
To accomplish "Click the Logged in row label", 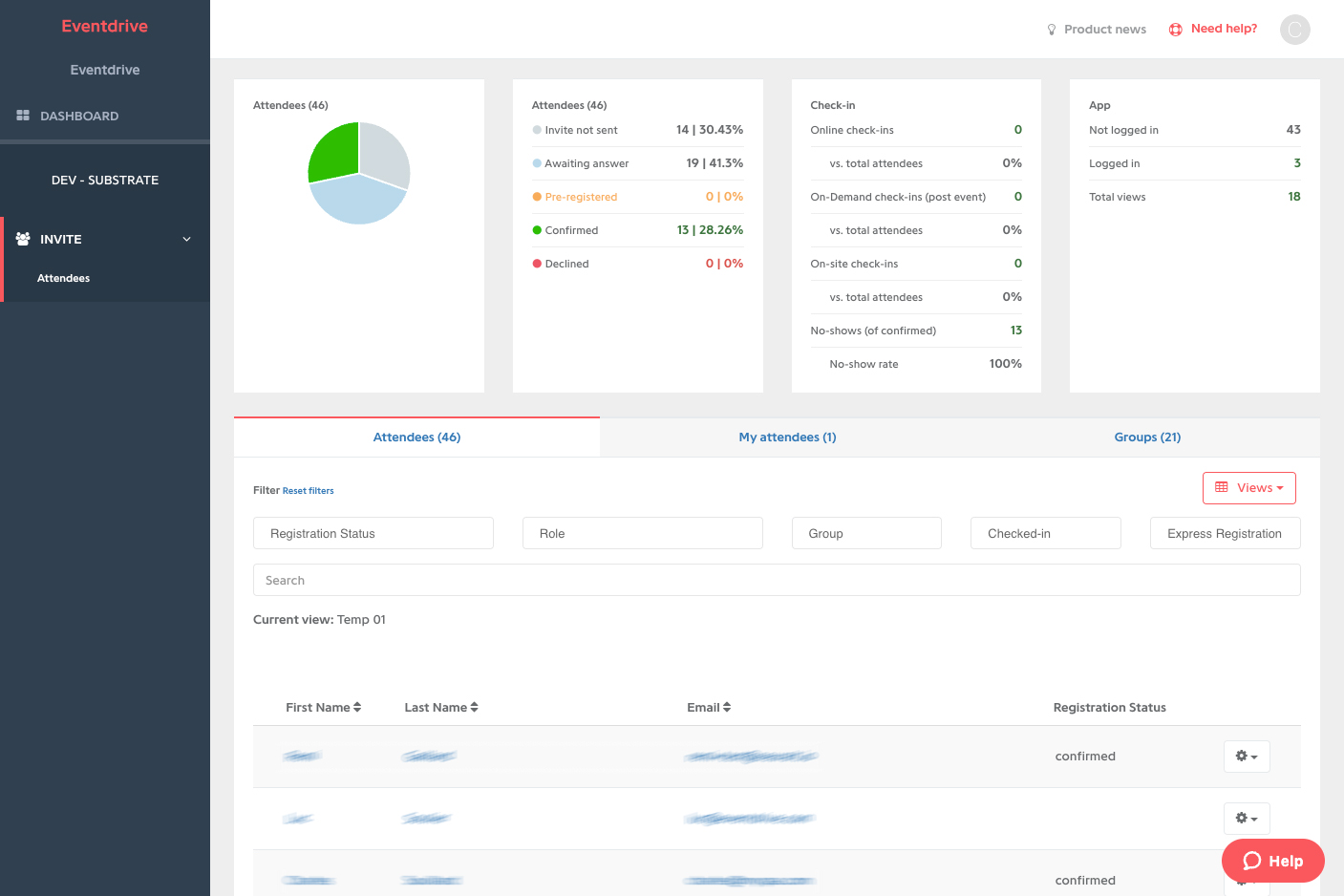I will tap(1114, 163).
